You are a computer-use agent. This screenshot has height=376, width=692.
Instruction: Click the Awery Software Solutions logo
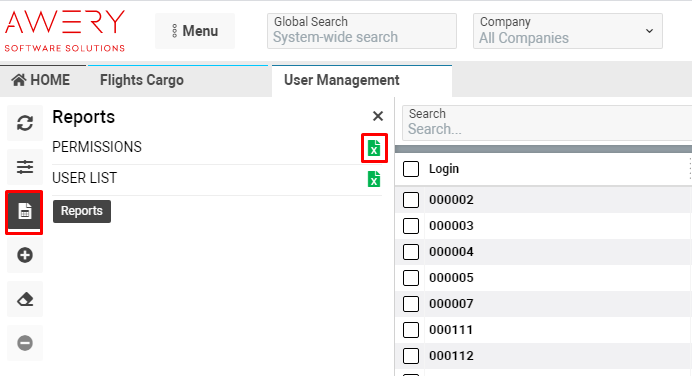coord(65,31)
